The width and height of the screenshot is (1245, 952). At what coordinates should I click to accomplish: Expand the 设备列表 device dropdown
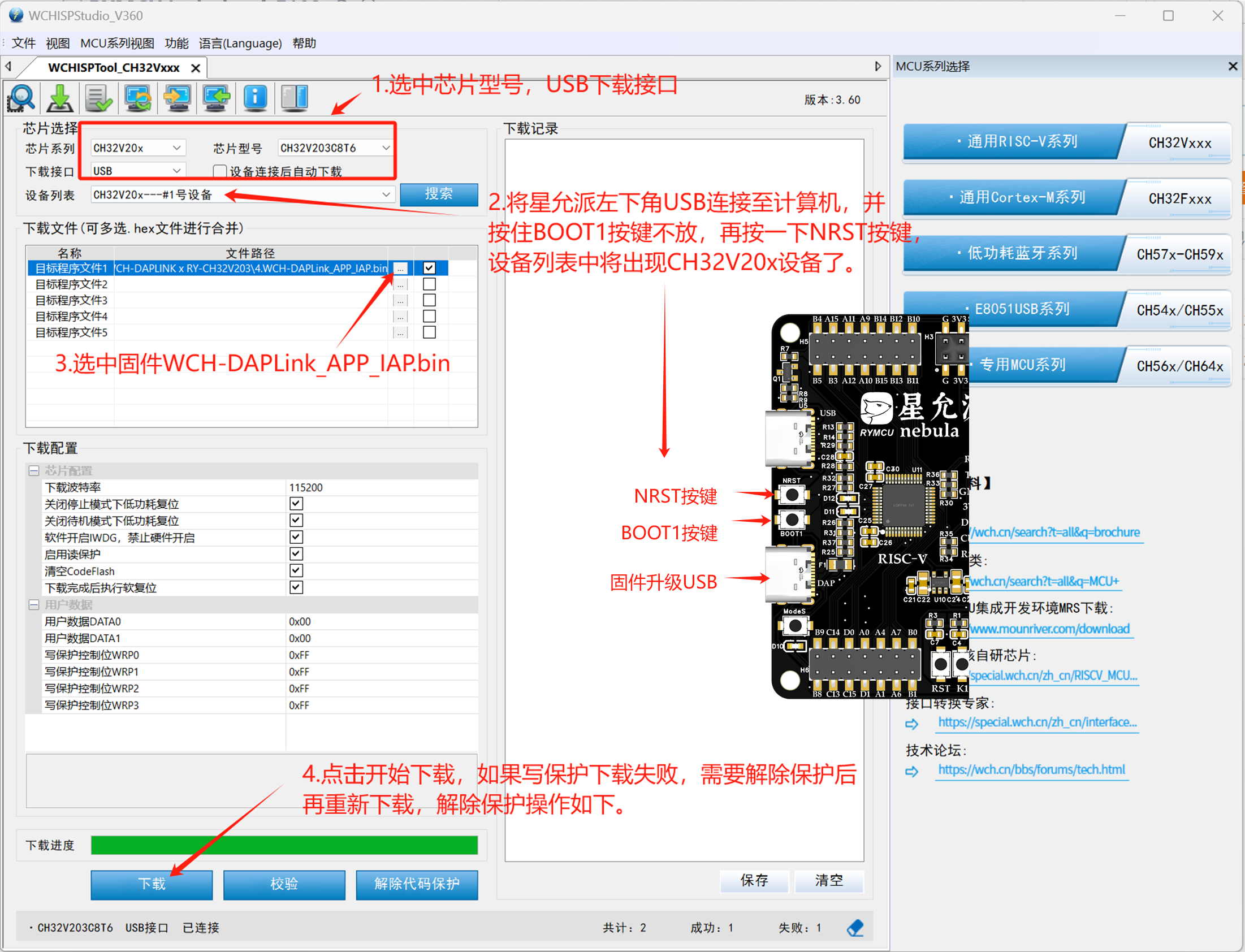[x=387, y=194]
